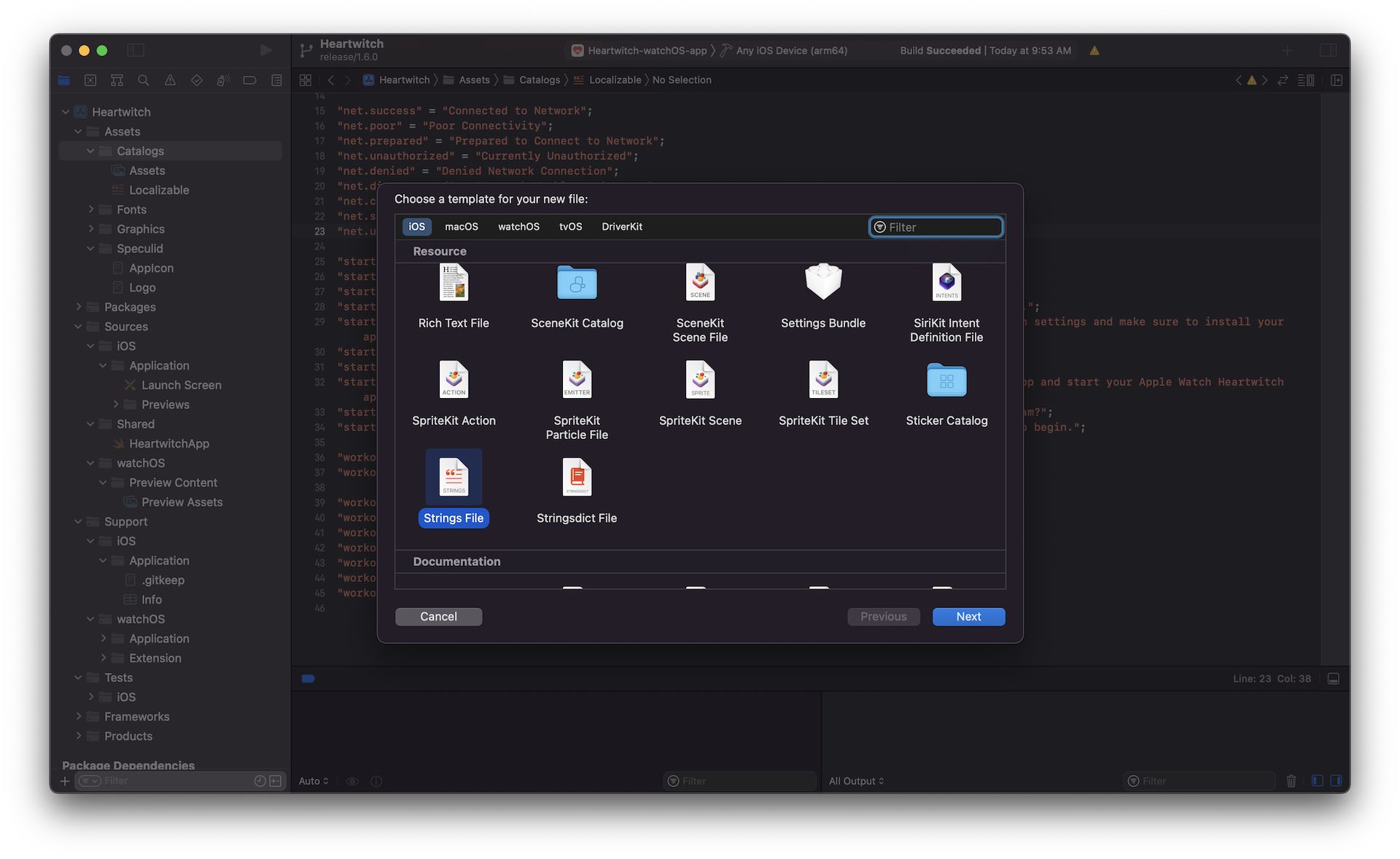Viewport: 1400px width, 859px height.
Task: Select the SpriteKit Action template
Action: click(454, 394)
